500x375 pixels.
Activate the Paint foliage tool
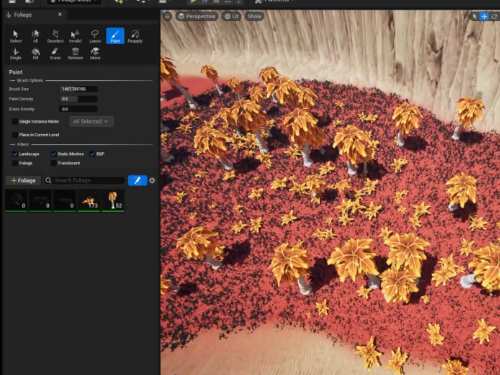pos(115,36)
